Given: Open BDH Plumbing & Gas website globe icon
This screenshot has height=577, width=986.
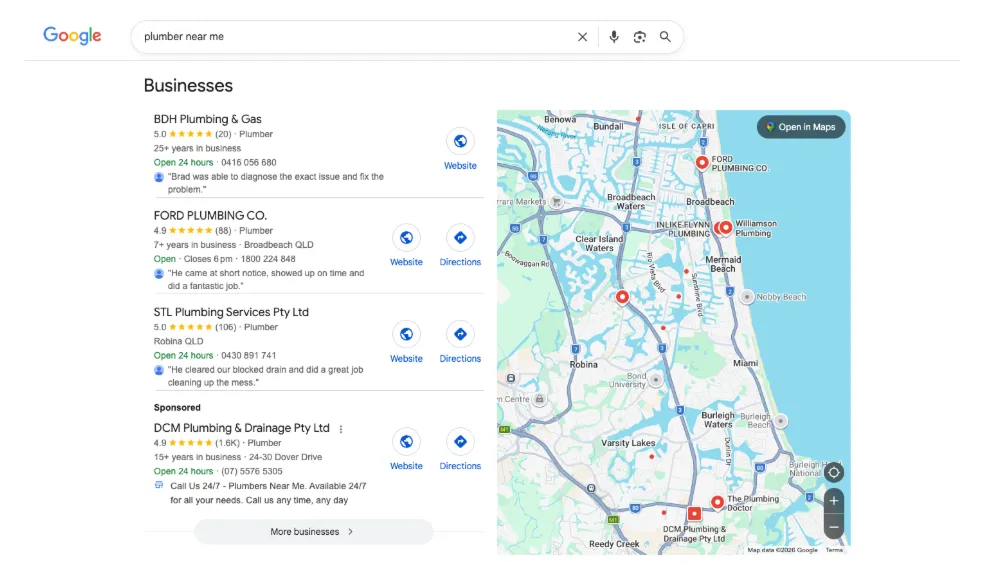Looking at the screenshot, I should 460,141.
